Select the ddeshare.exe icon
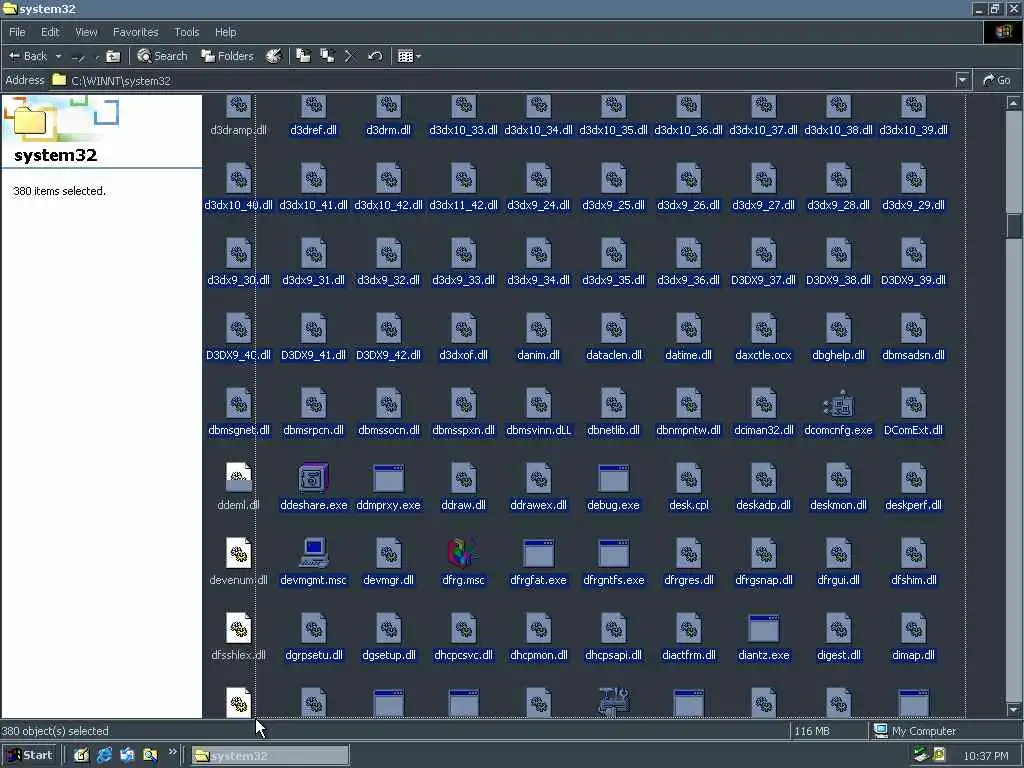 (313, 479)
